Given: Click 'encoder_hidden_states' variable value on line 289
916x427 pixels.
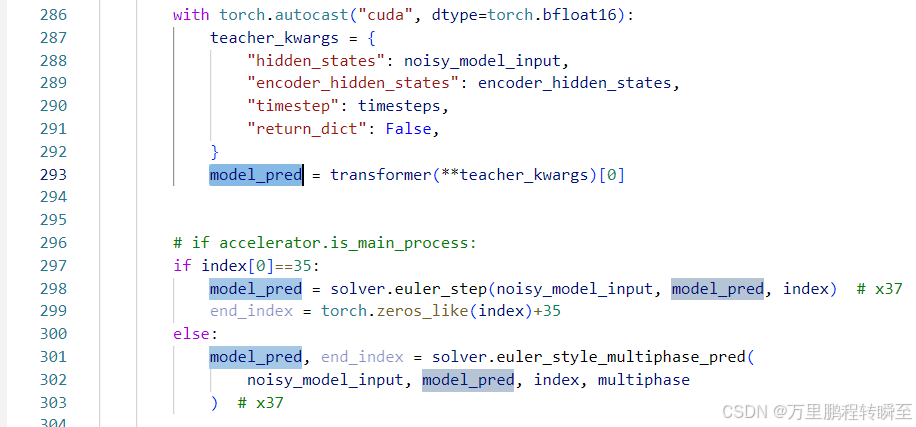Looking at the screenshot, I should coord(575,83).
